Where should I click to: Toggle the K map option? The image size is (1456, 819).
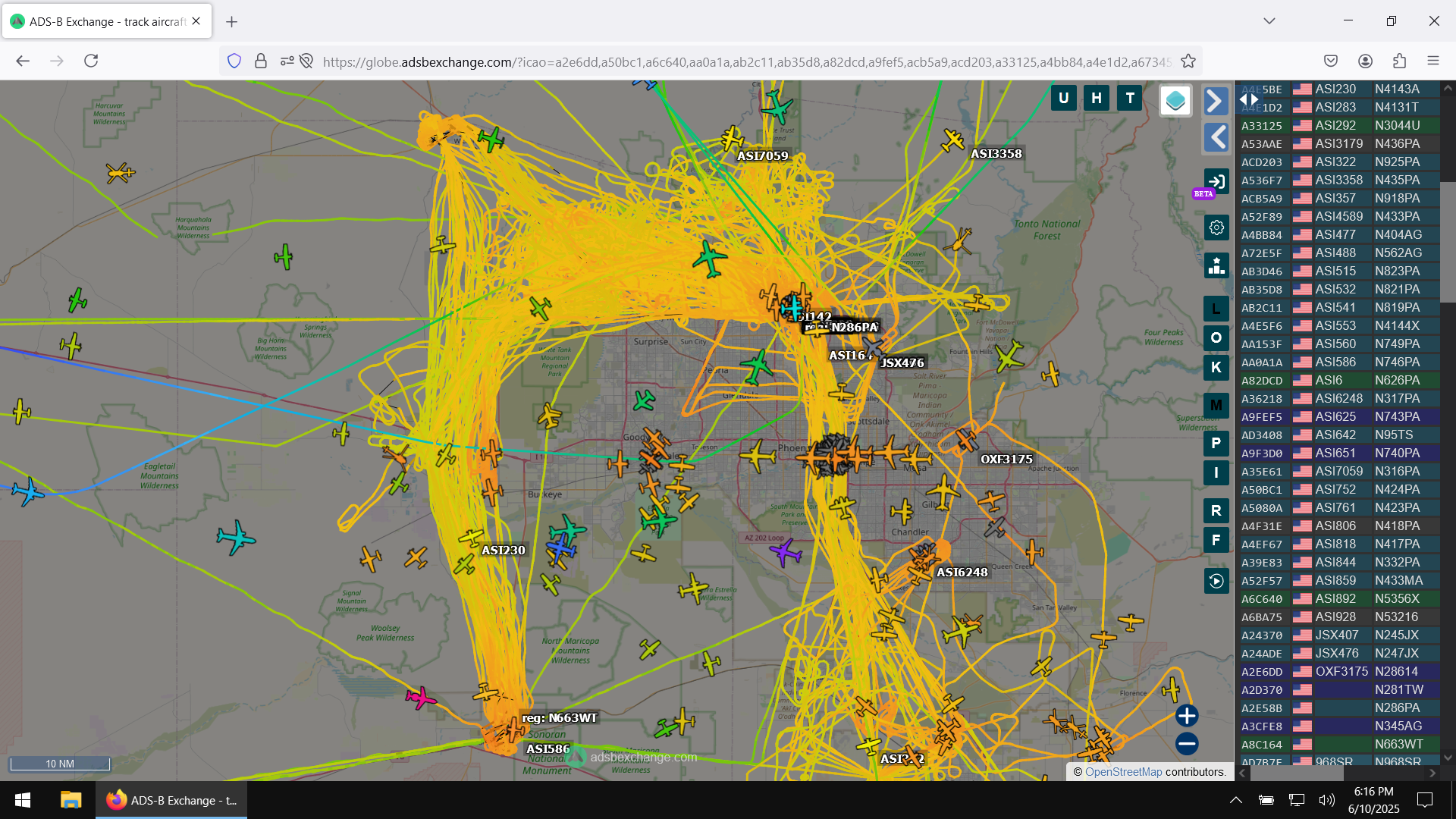[1216, 368]
